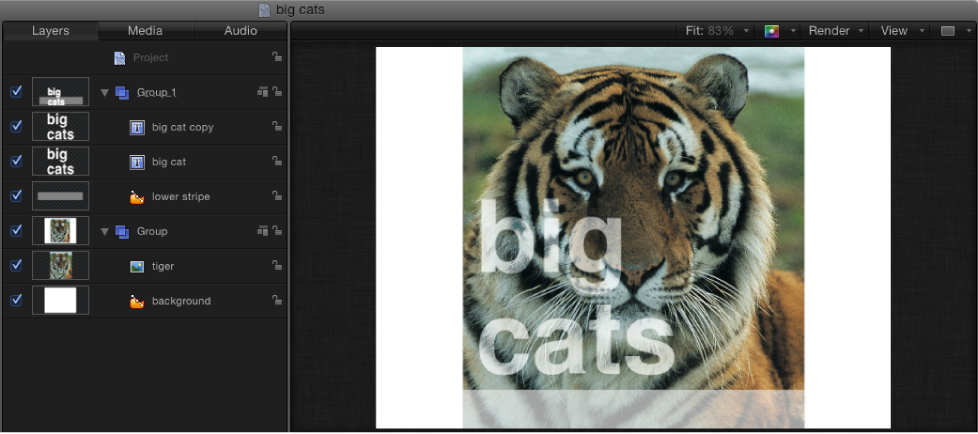Click the Project document icon
Image resolution: width=978 pixels, height=434 pixels.
[x=119, y=58]
